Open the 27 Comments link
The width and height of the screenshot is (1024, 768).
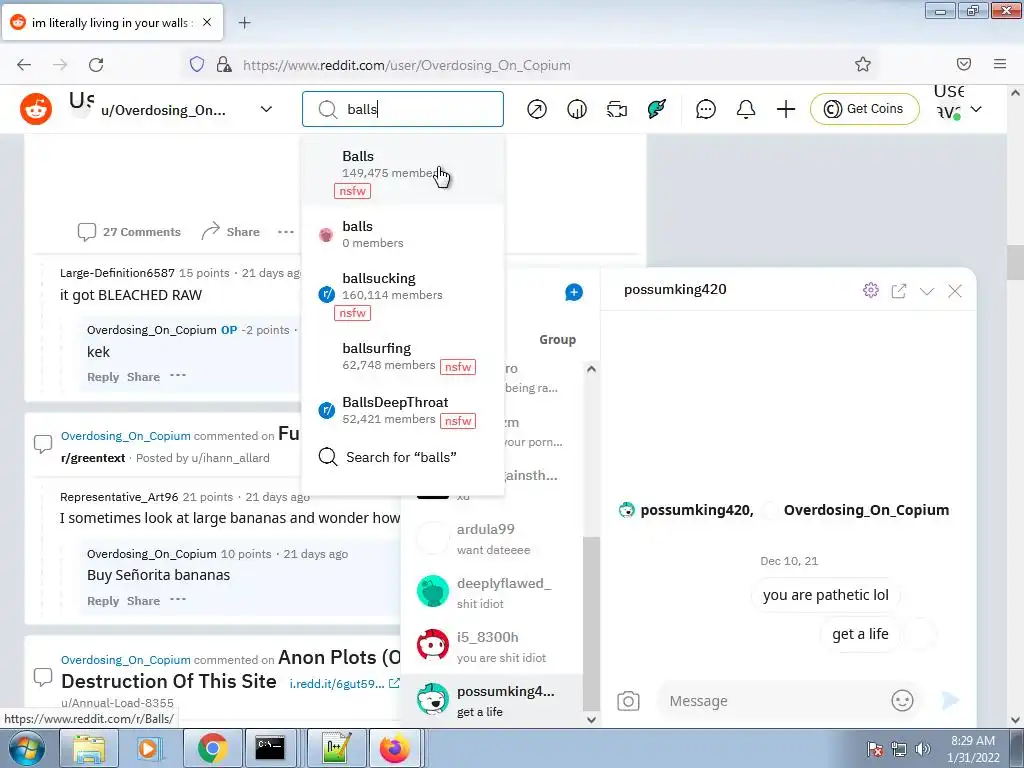pos(129,232)
